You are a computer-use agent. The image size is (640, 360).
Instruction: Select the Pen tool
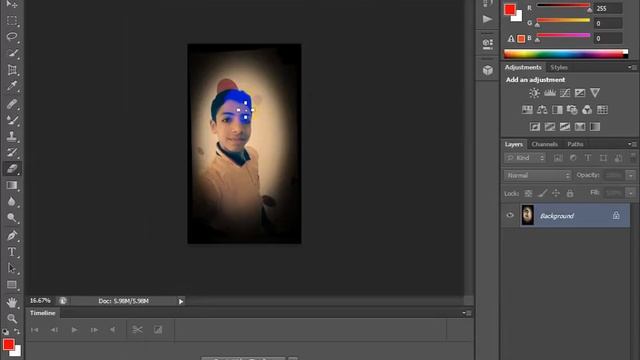pos(12,236)
